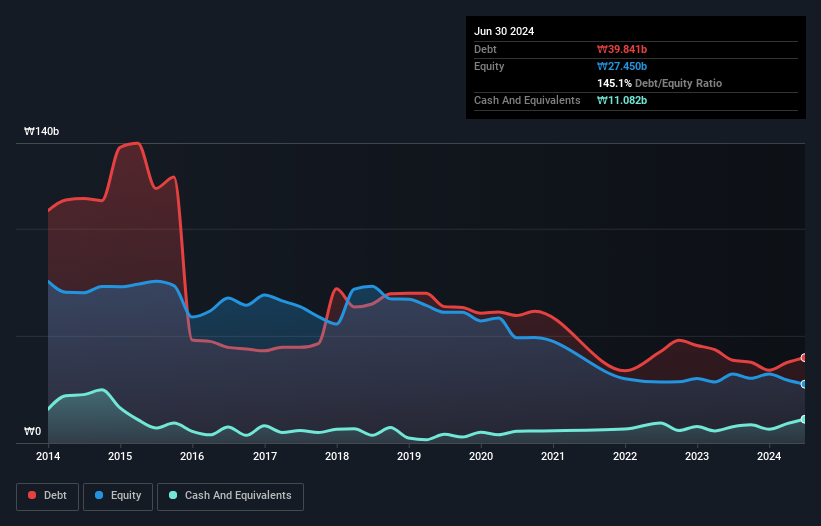Click the ₩39.841b debt value

[622, 49]
